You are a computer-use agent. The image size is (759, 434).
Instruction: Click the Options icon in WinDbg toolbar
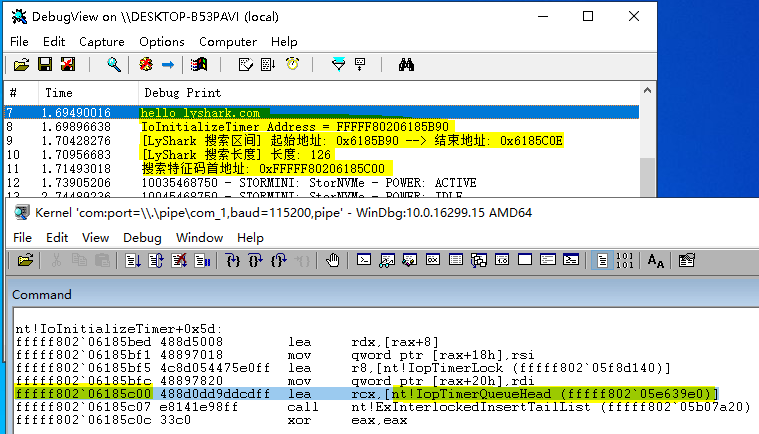[x=686, y=261]
